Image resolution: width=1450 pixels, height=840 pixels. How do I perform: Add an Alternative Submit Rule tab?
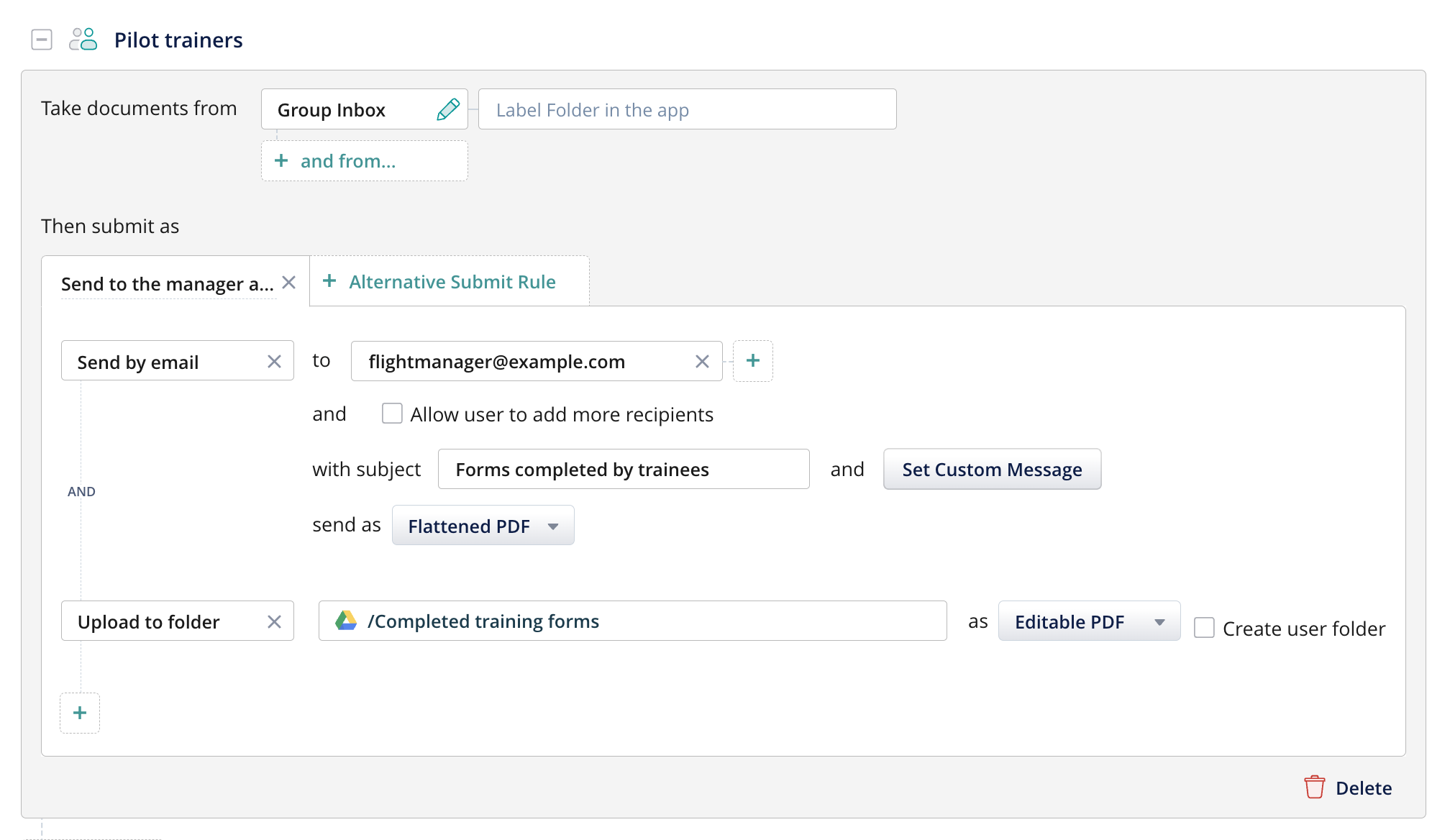440,282
